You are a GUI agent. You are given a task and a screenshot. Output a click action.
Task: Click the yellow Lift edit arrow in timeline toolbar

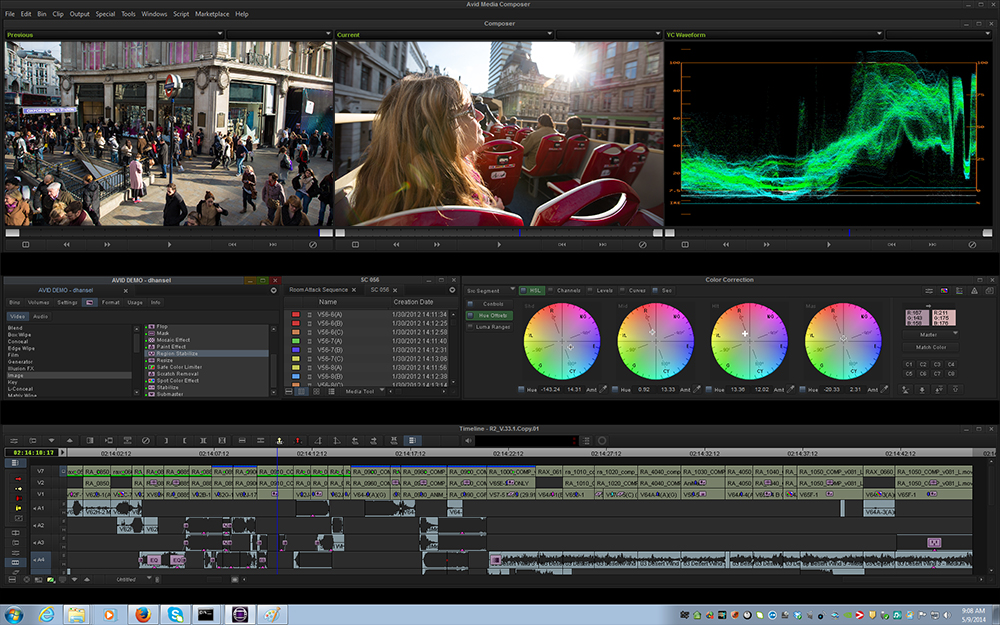279,440
